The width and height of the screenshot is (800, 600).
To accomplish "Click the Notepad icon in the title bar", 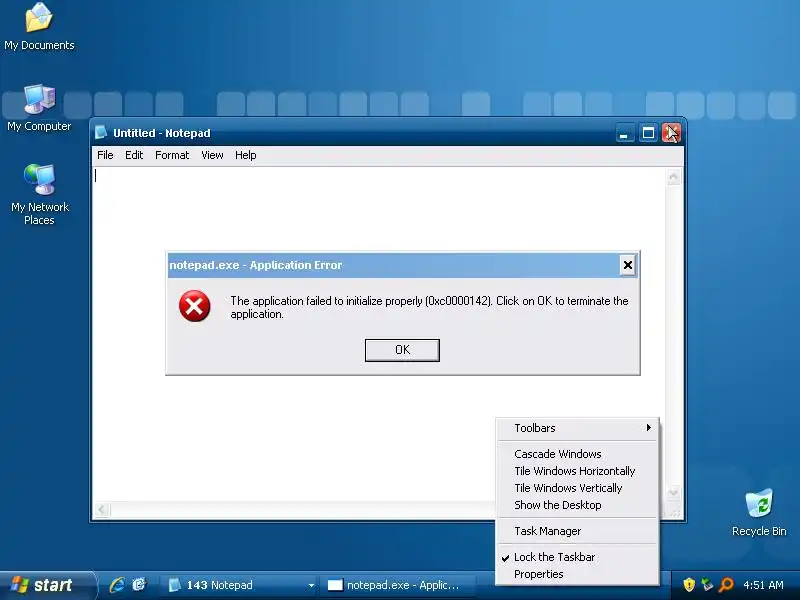I will [x=101, y=133].
